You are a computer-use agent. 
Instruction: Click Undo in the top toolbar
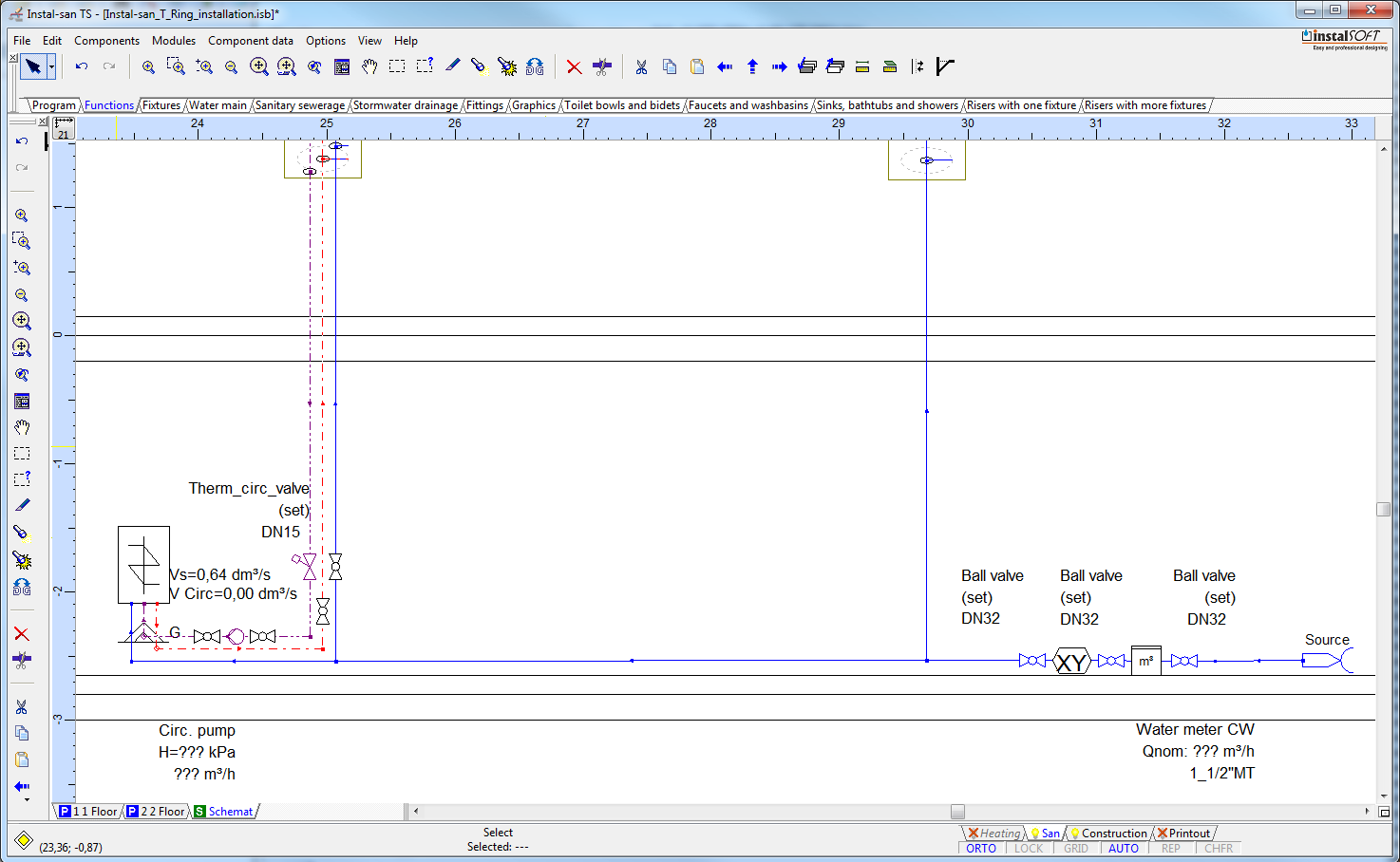82,66
